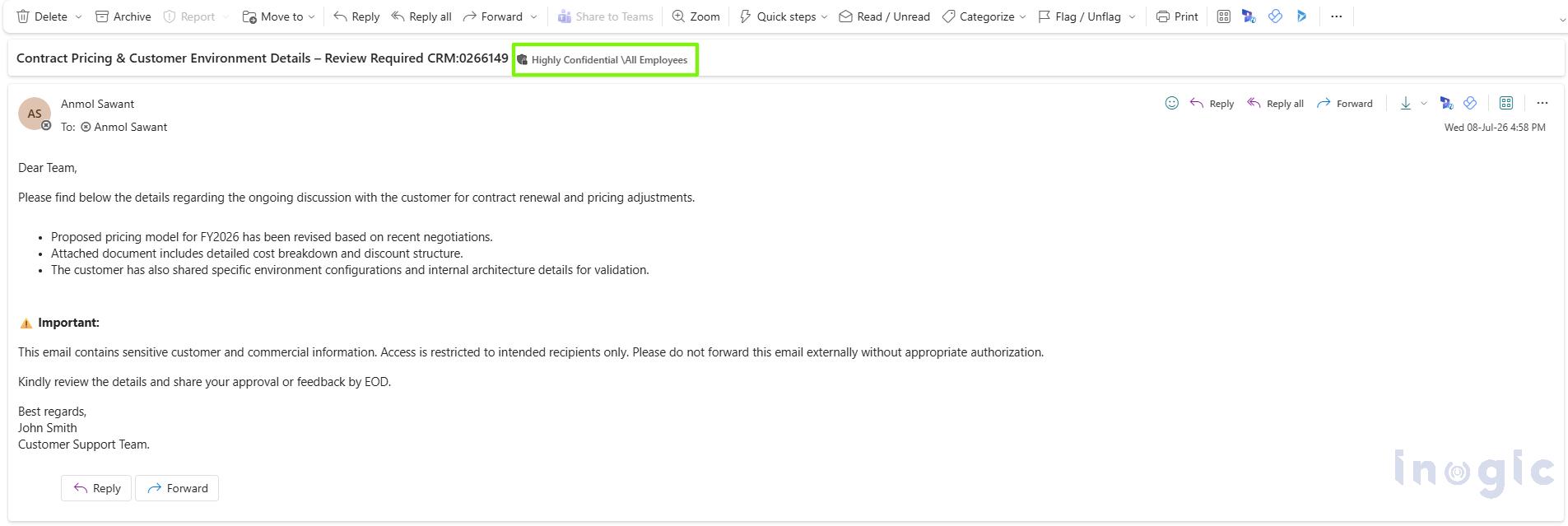1568x526 pixels.
Task: Open Dynamics 365 add-in icon in message header
Action: (1446, 103)
